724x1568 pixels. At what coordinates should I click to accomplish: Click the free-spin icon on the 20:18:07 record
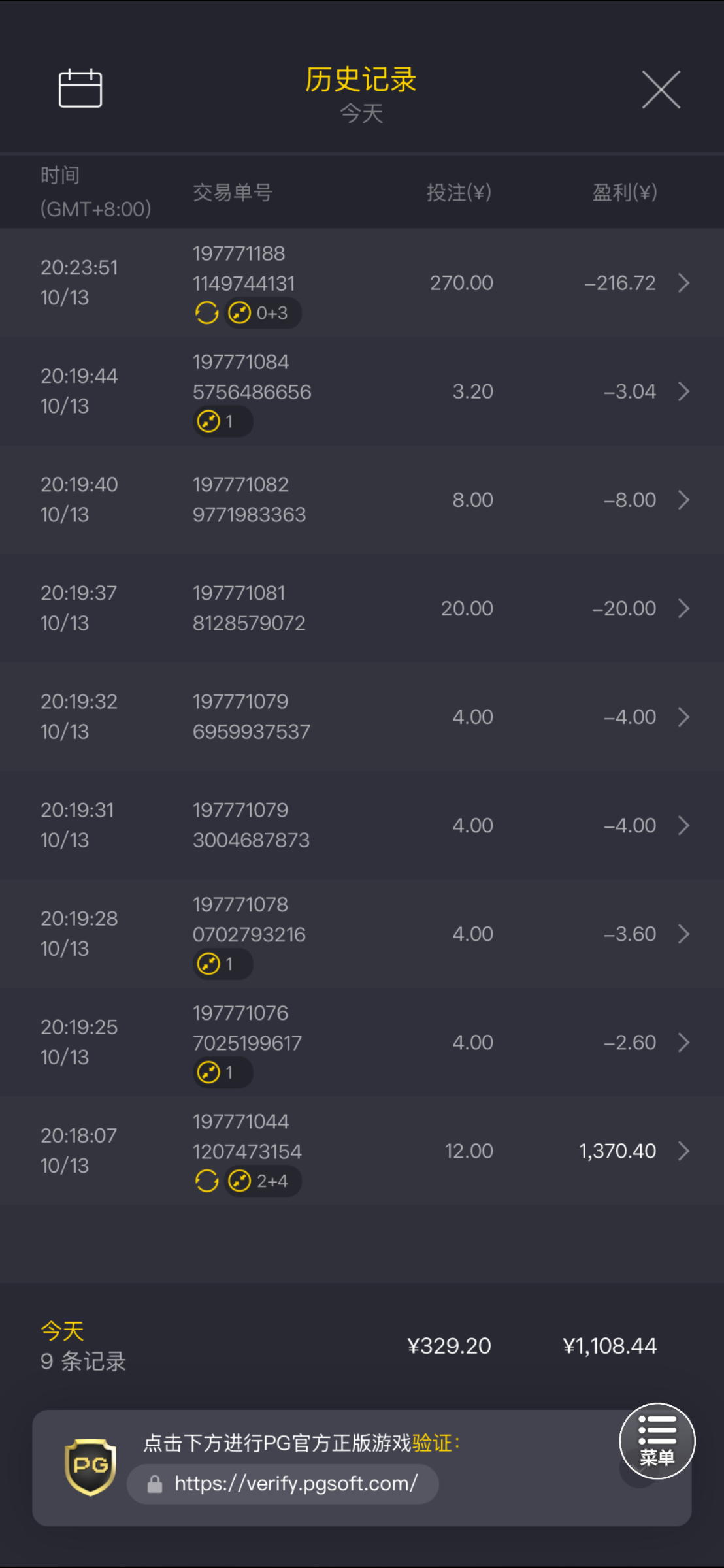(207, 1181)
